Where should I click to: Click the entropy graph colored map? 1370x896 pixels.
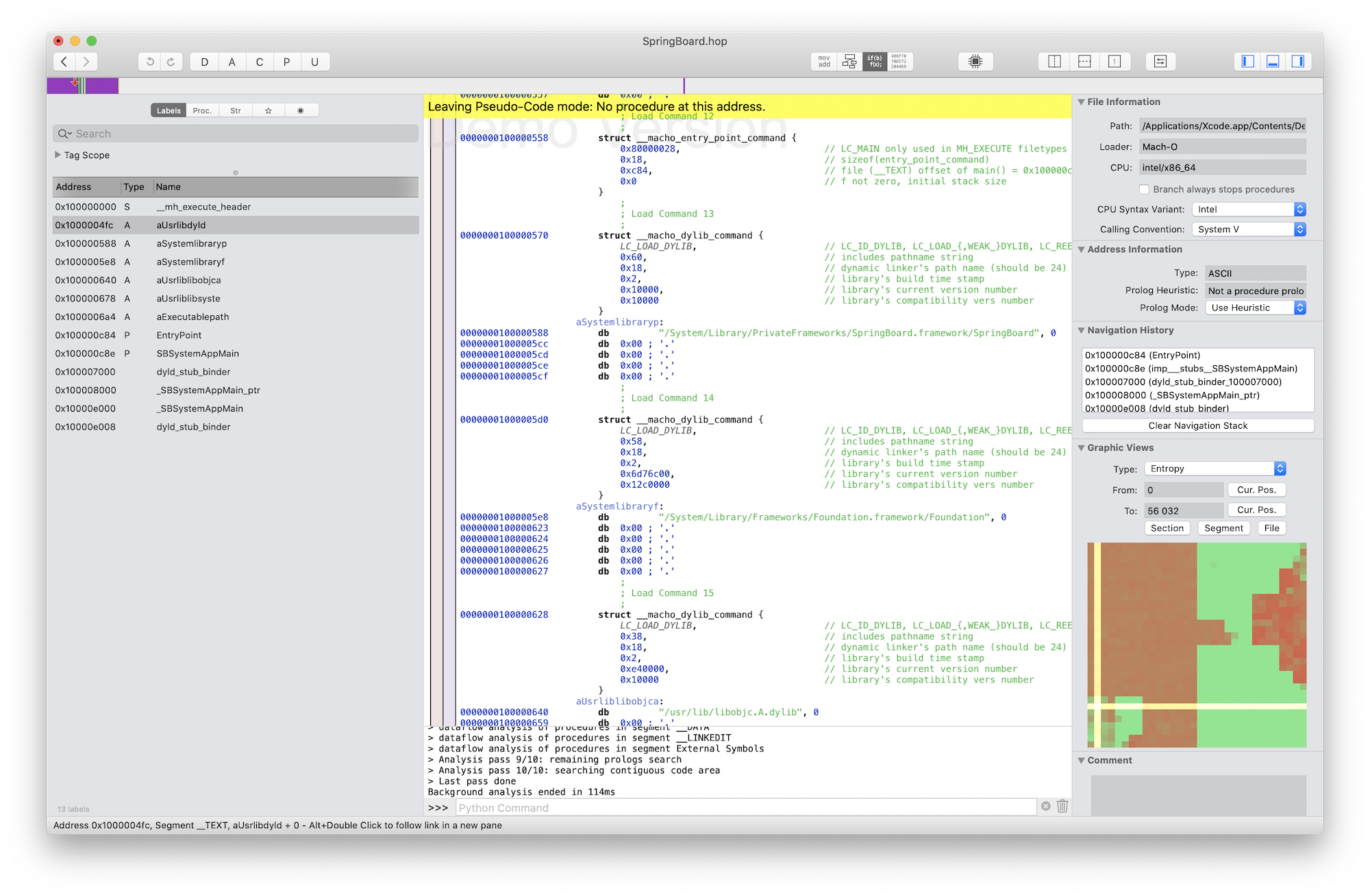tap(1197, 645)
